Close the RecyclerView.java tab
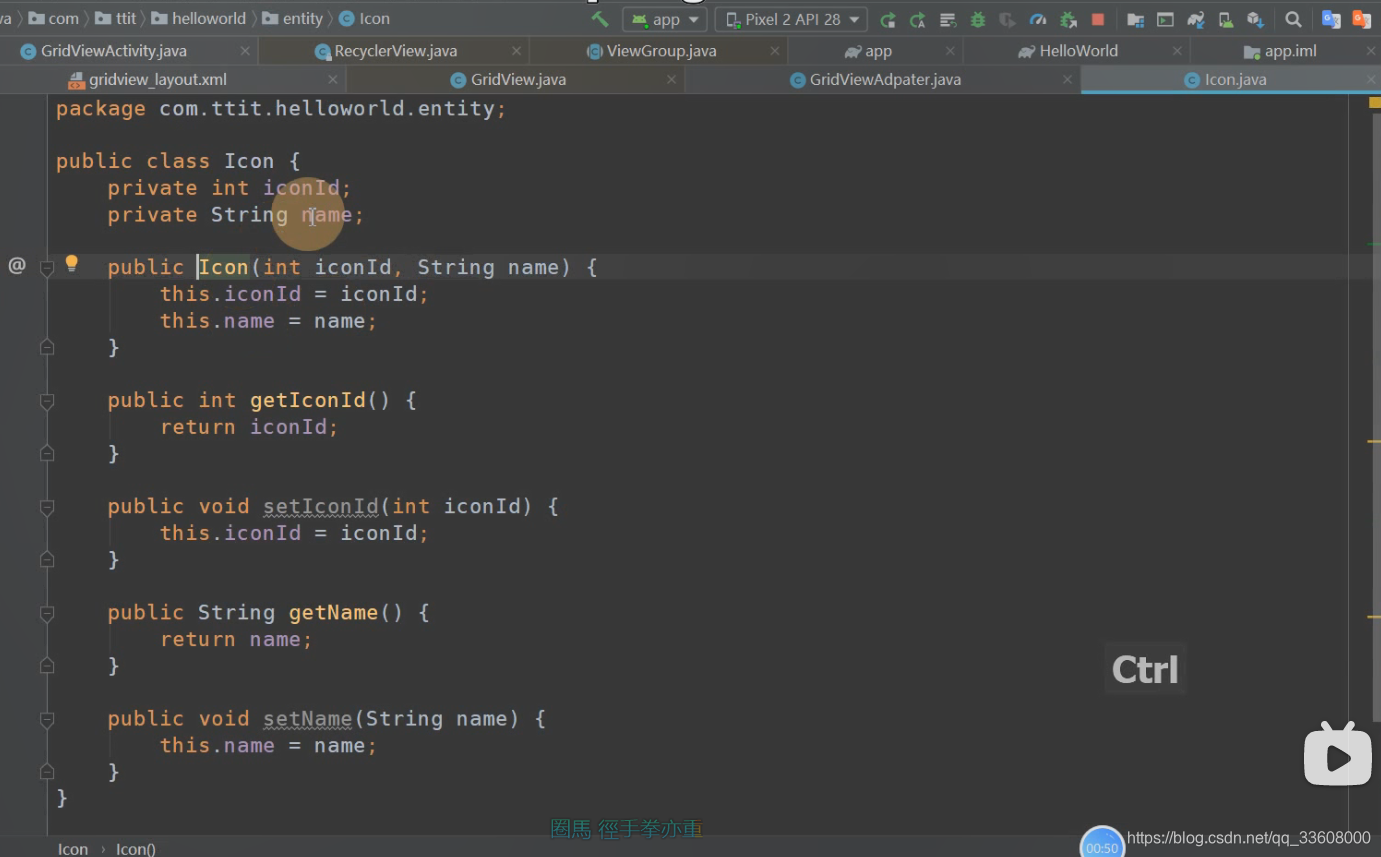This screenshot has width=1381, height=857. click(516, 51)
